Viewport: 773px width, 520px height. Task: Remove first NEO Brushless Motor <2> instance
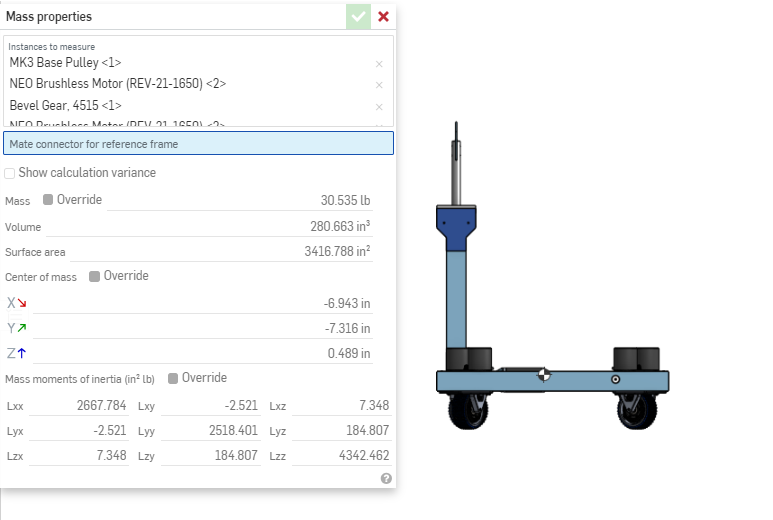point(379,85)
